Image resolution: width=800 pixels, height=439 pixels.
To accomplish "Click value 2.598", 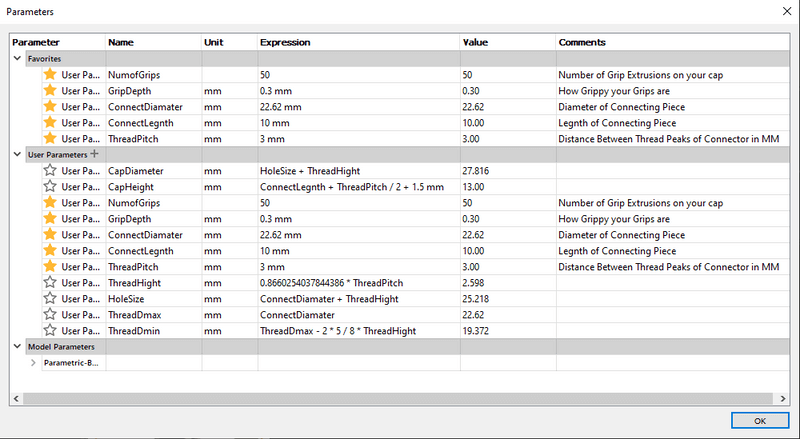I will pos(473,283).
